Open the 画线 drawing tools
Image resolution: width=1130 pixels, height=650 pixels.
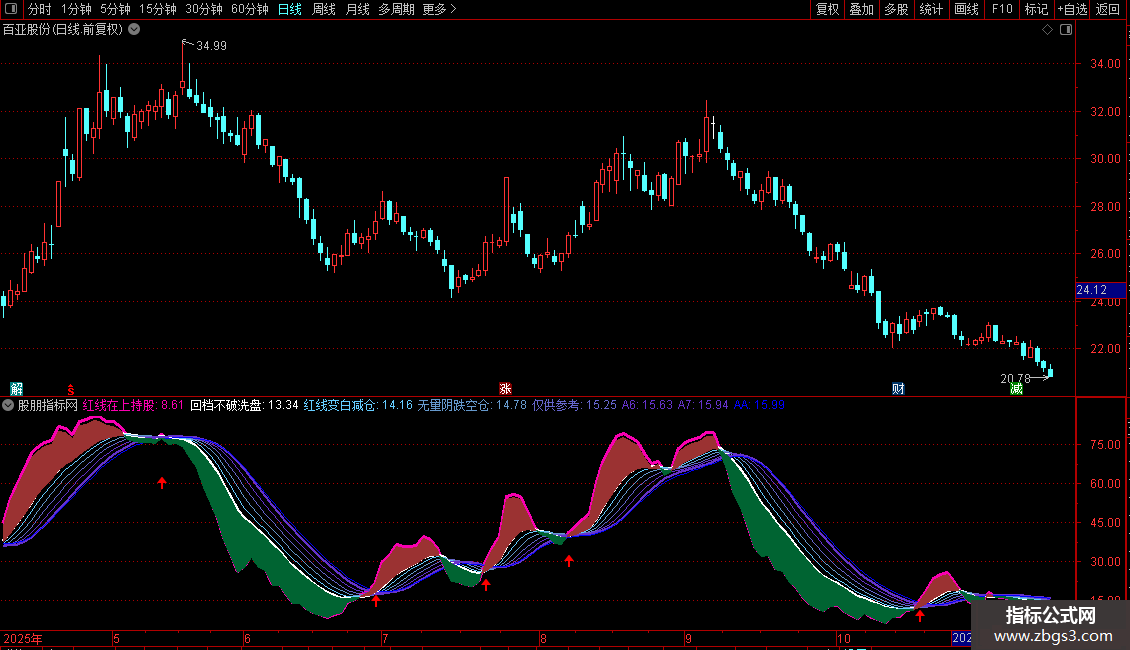966,10
